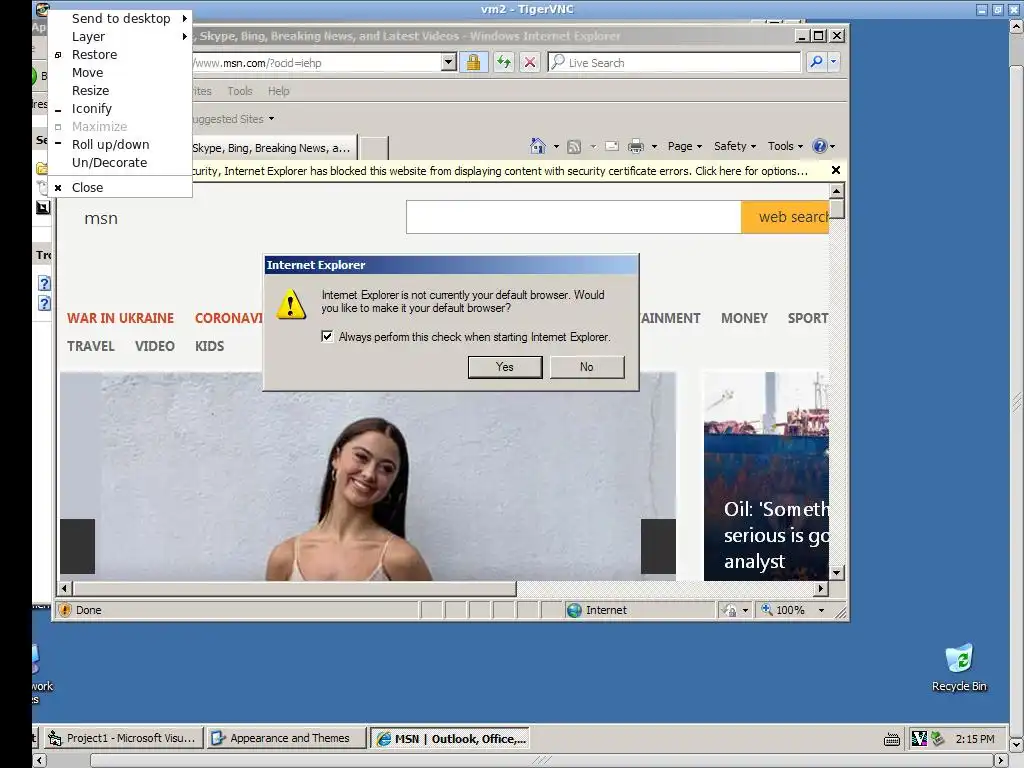1024x768 pixels.
Task: Click the zoom magnifier icon at 100%
Action: (767, 609)
